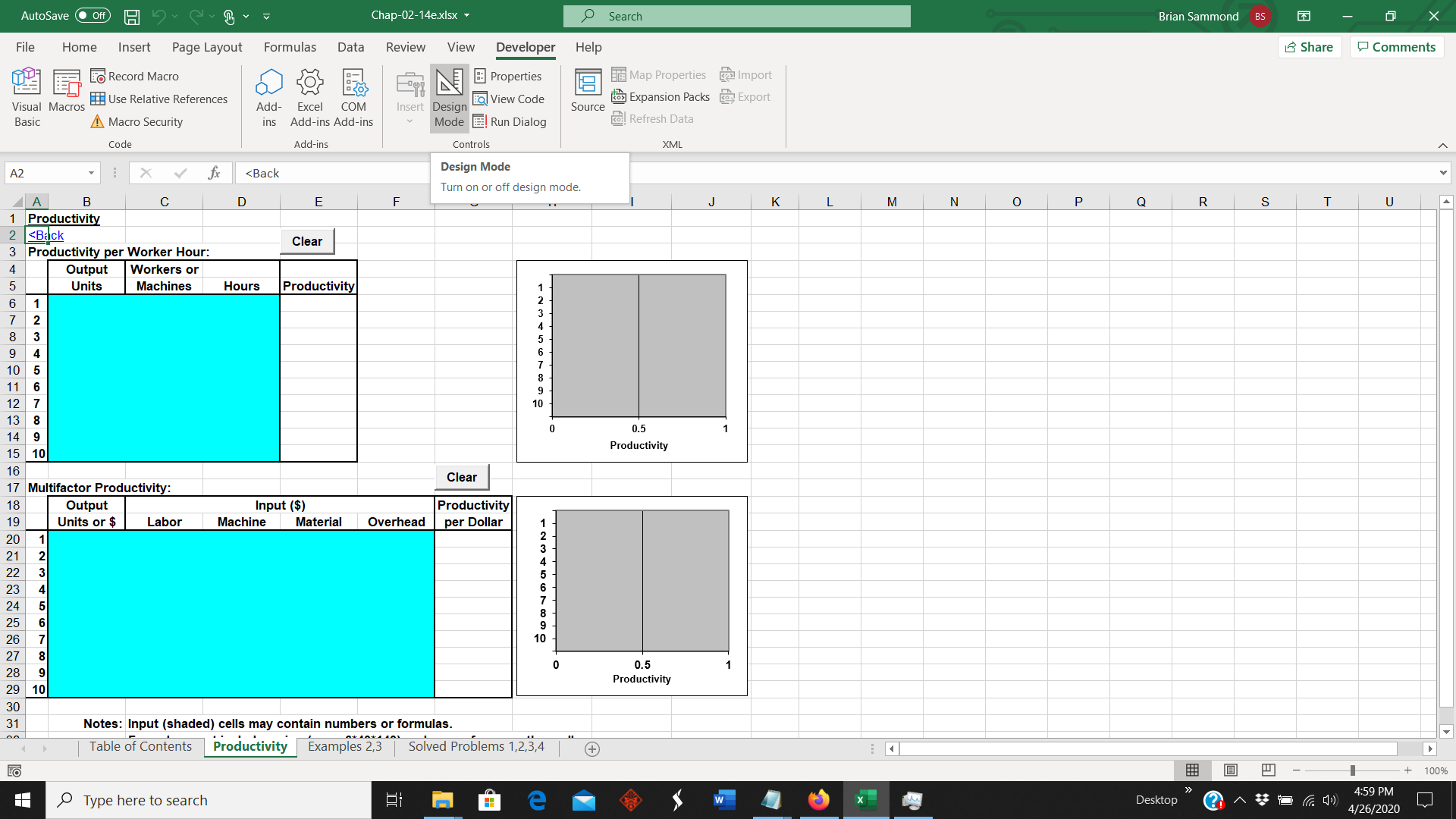The height and width of the screenshot is (819, 1456).
Task: Click Record Macro
Action: [x=135, y=76]
